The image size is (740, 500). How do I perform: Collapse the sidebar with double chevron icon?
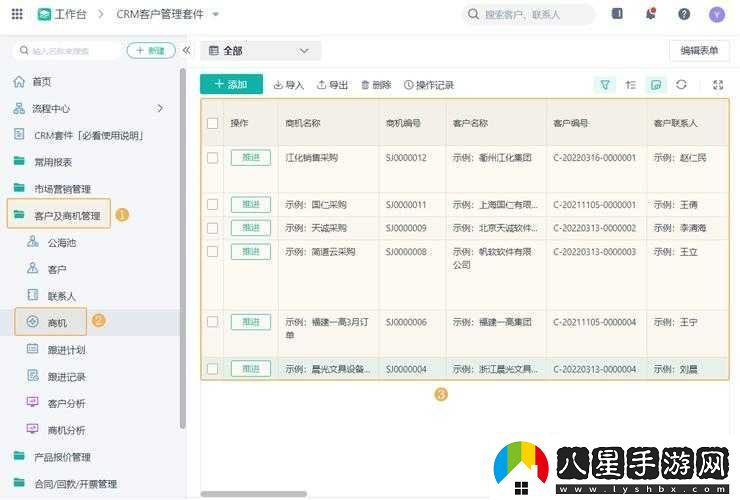186,50
